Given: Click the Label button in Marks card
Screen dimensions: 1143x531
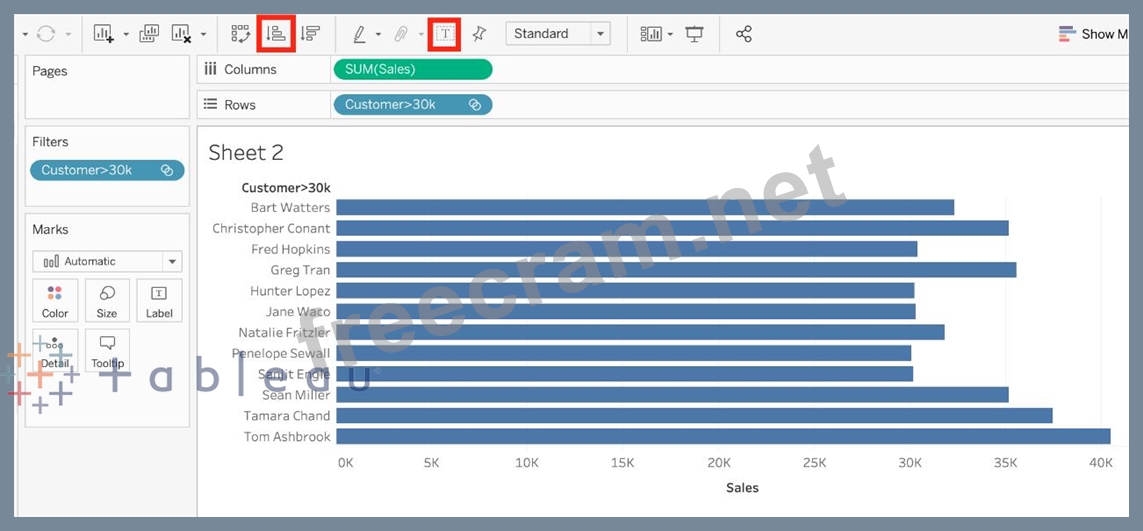Looking at the screenshot, I should point(159,301).
